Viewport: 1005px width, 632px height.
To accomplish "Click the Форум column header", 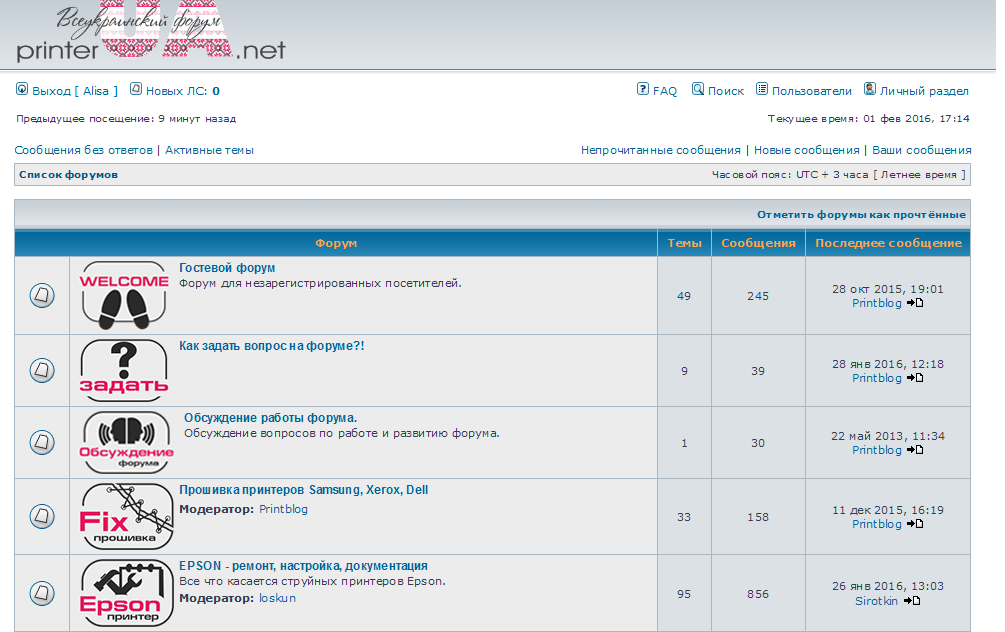I will (336, 243).
